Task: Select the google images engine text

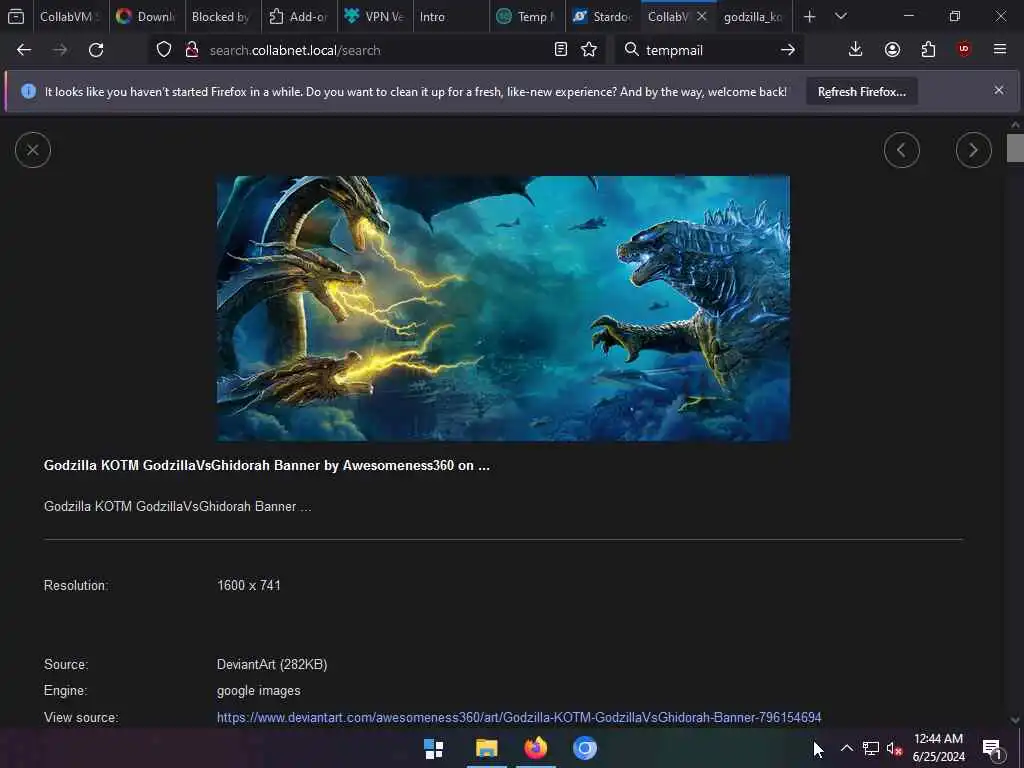Action: tap(259, 690)
